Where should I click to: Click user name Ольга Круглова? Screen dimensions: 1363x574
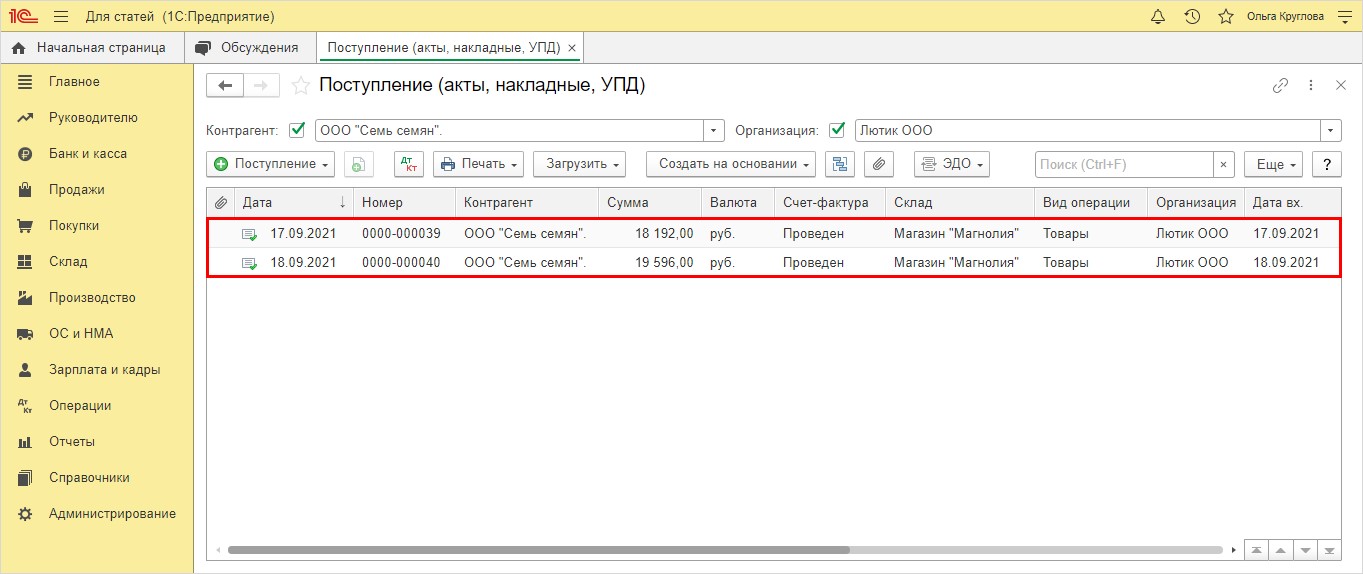[x=1285, y=16]
